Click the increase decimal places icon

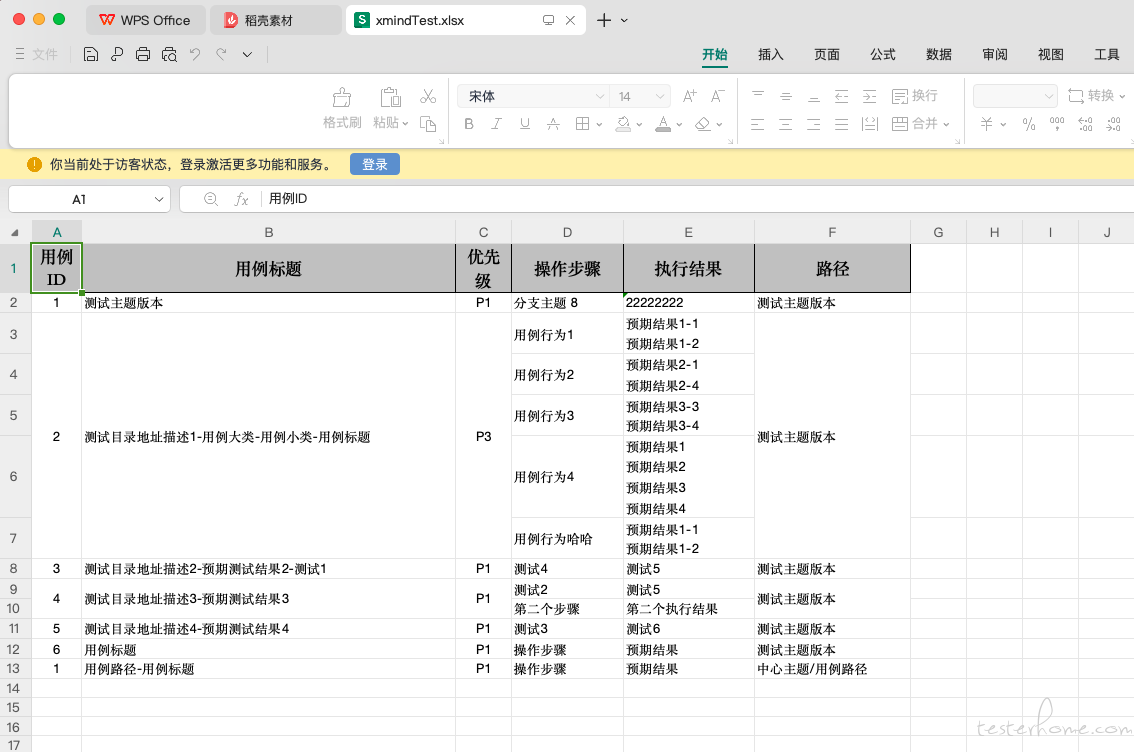[1086, 124]
